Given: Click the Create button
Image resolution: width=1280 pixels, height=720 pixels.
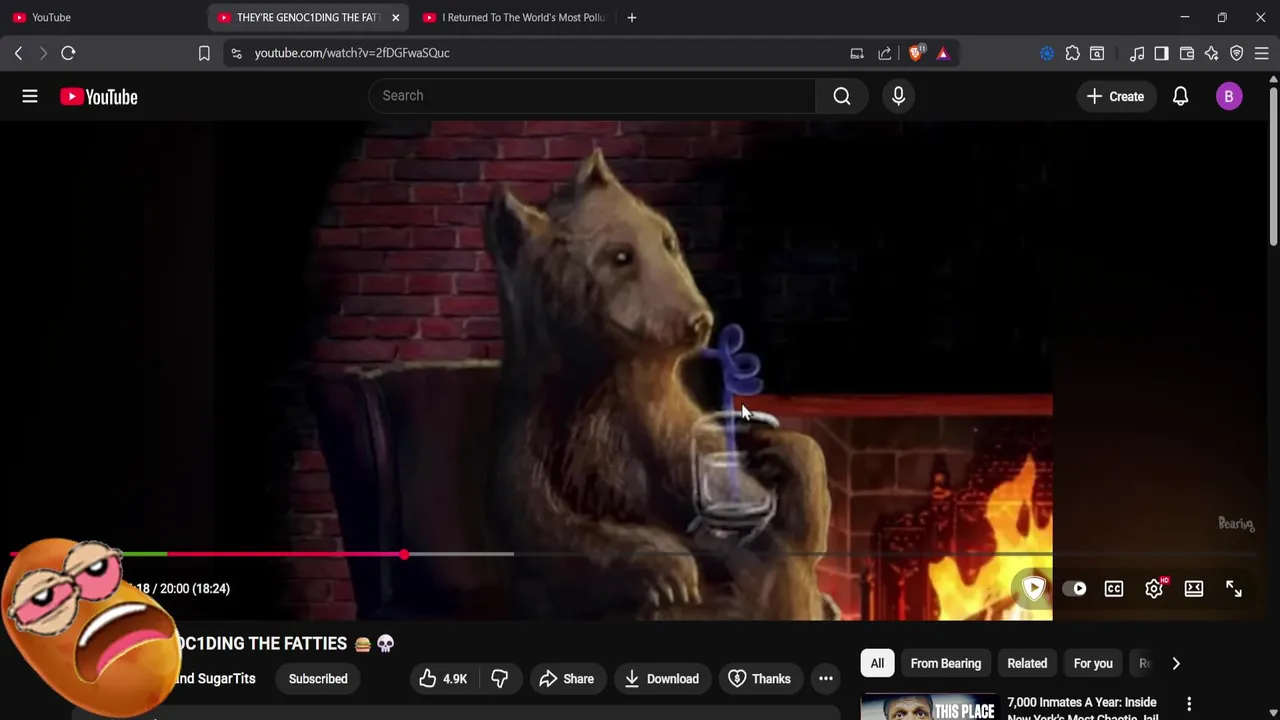Looking at the screenshot, I should 1115,96.
